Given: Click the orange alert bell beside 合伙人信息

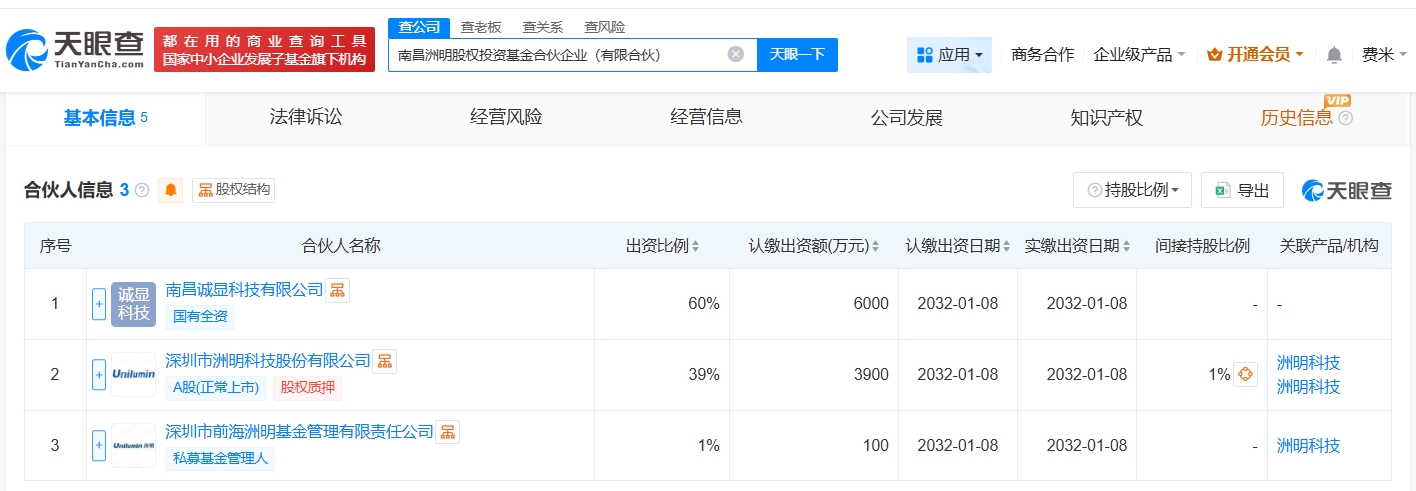Looking at the screenshot, I should tap(171, 190).
